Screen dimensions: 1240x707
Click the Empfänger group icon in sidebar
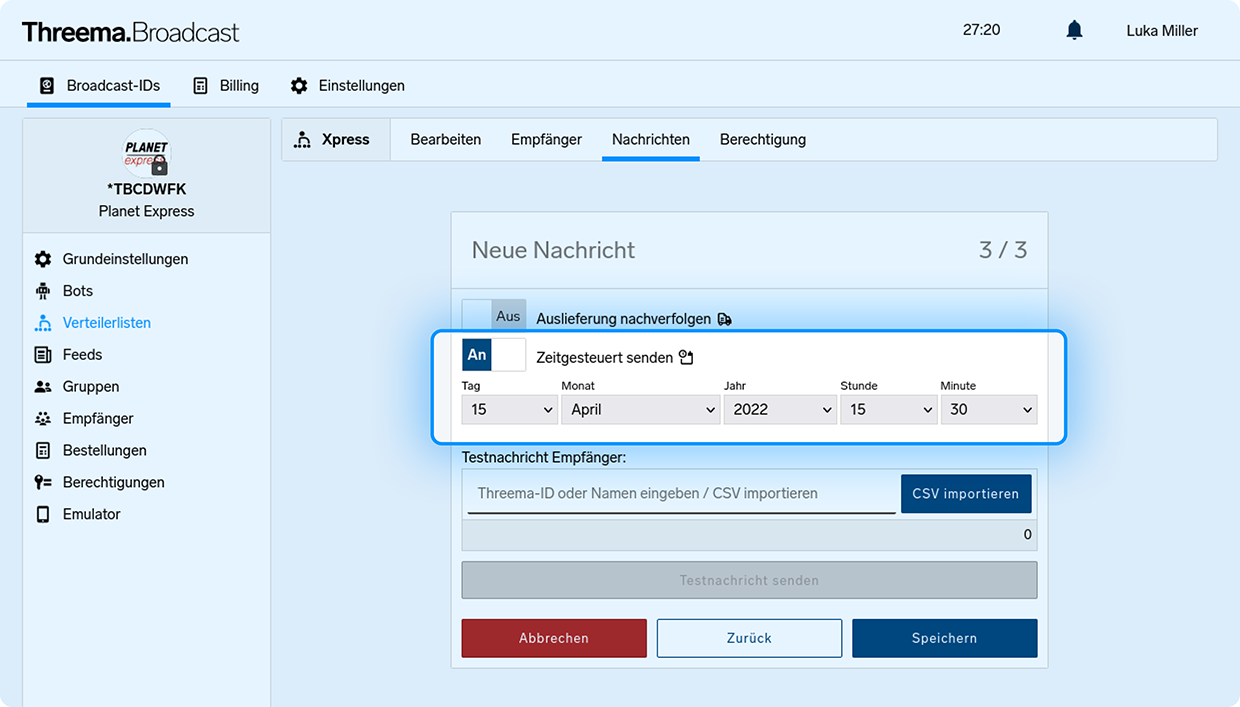pos(43,419)
